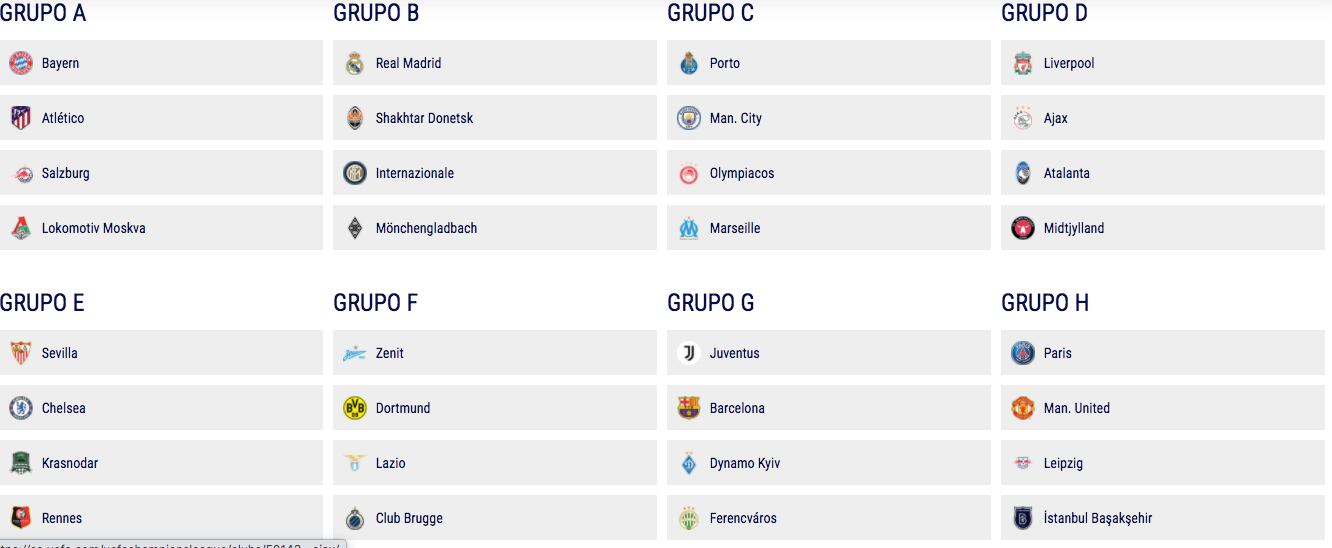
Task: Open the Ajax club link
Action: click(1055, 118)
